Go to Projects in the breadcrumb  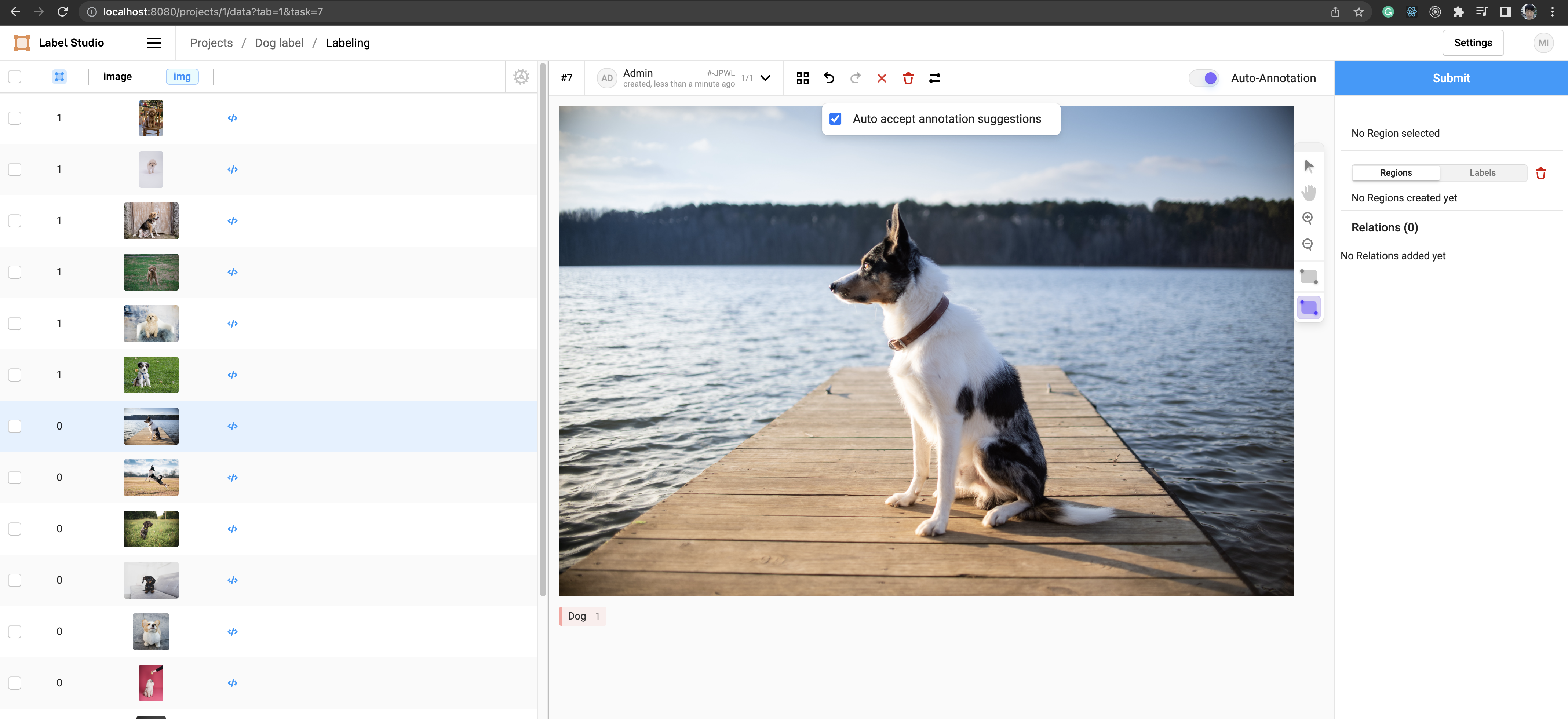211,43
